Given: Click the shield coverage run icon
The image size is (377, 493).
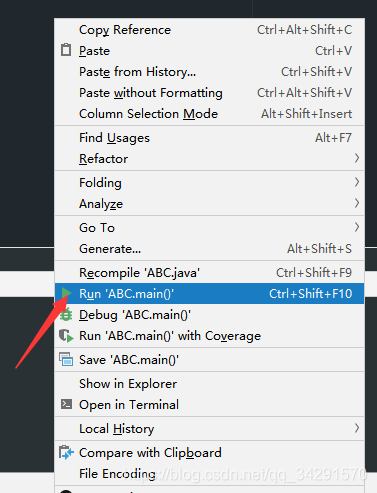Looking at the screenshot, I should pyautogui.click(x=66, y=336).
